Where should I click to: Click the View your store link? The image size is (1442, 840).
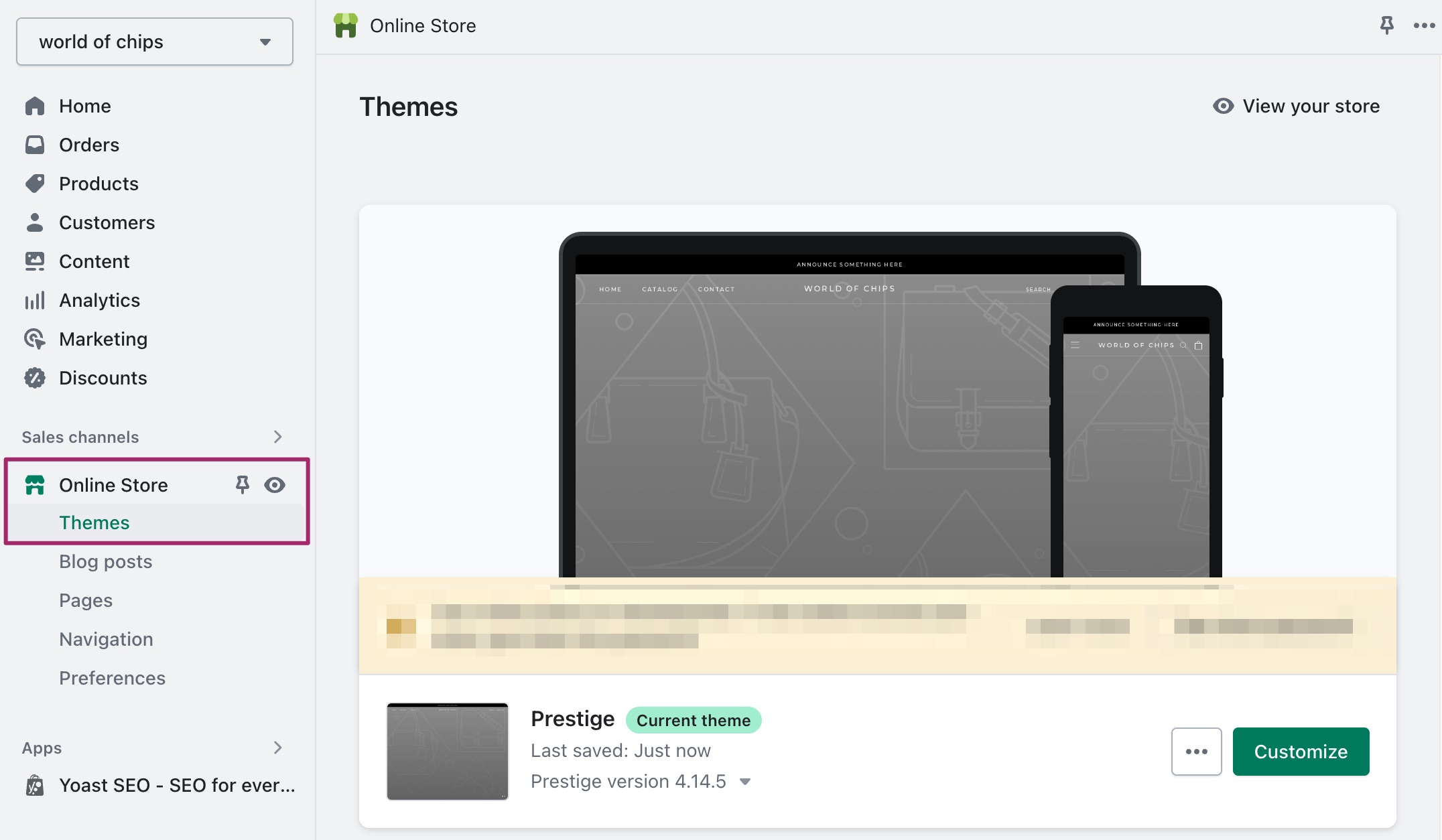[x=1296, y=106]
